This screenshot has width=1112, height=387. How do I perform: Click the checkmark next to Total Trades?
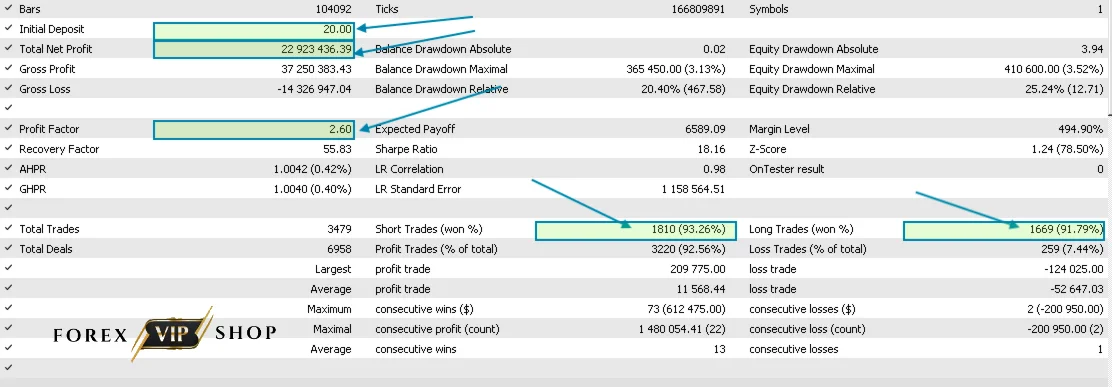tap(8, 229)
